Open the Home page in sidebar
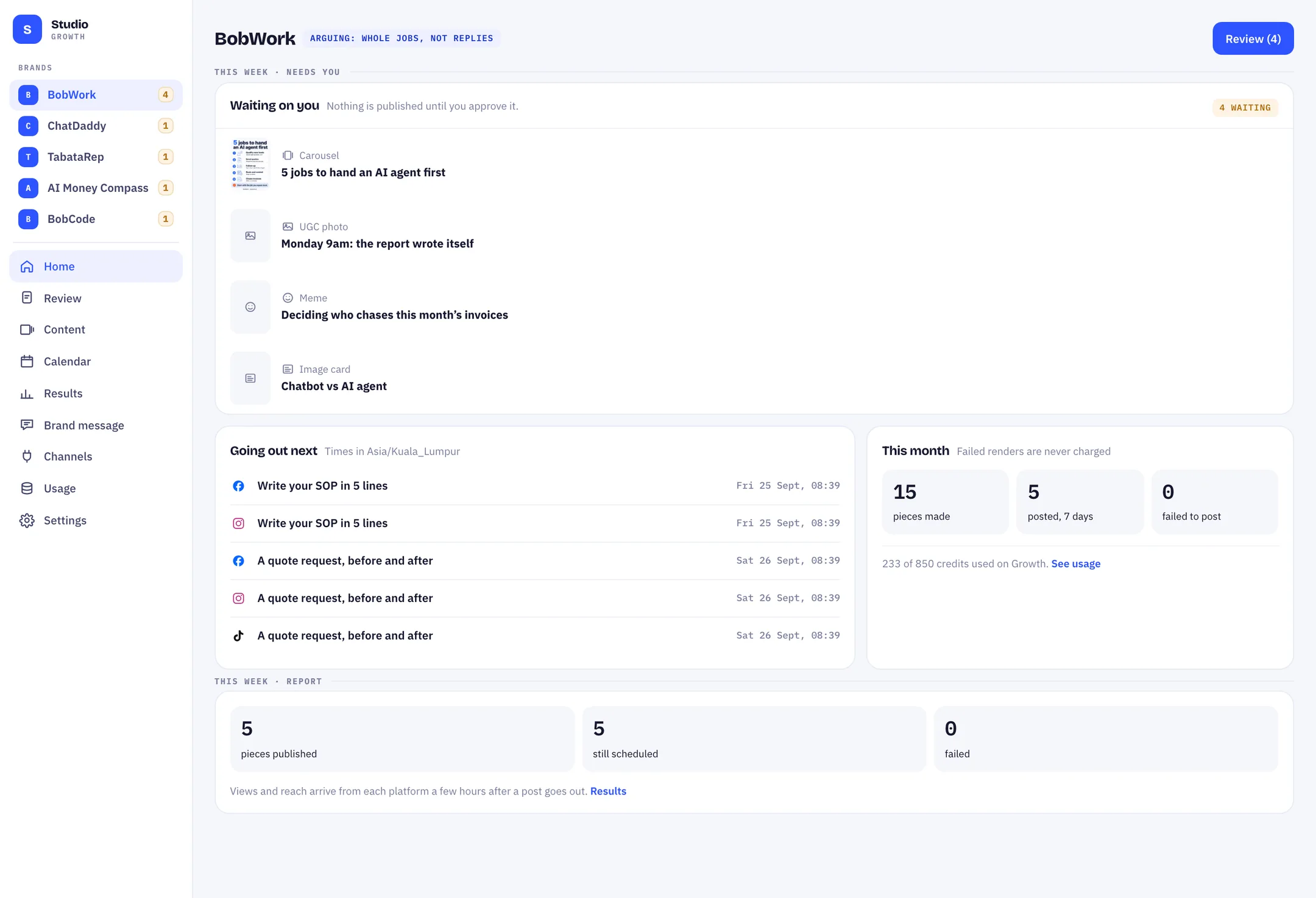Image resolution: width=1316 pixels, height=898 pixels. pos(96,267)
